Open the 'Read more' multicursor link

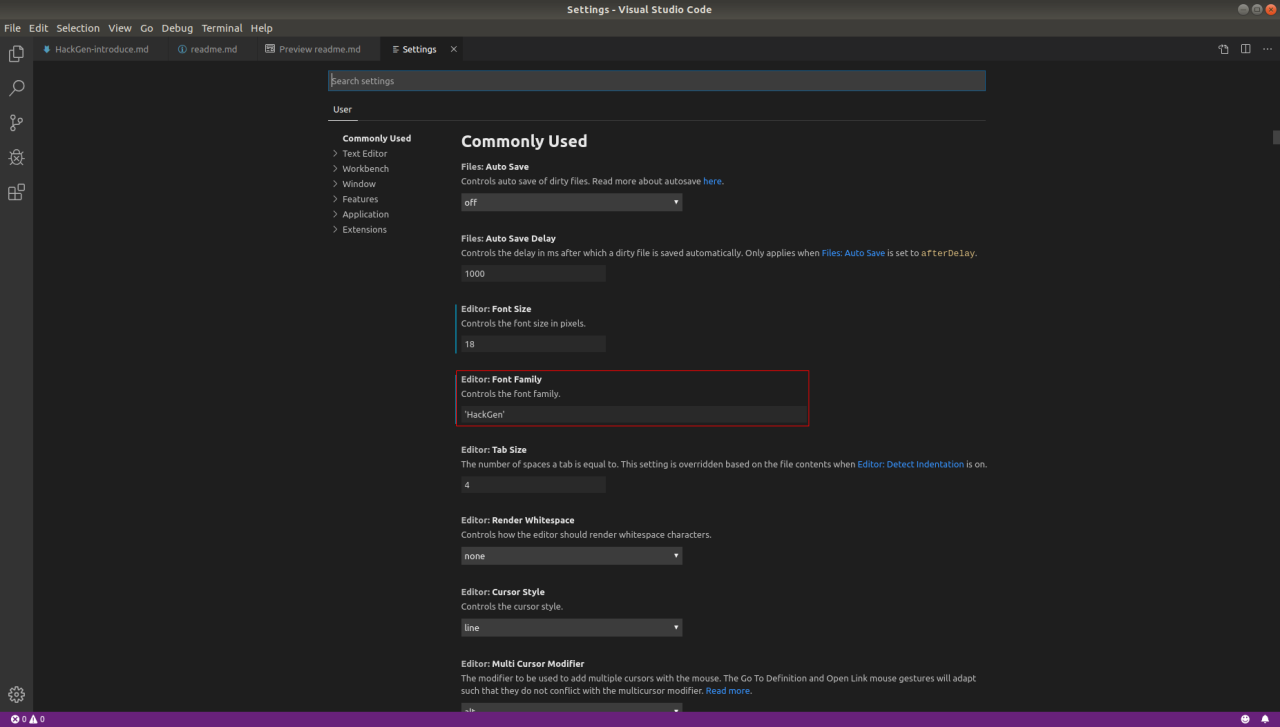(727, 691)
